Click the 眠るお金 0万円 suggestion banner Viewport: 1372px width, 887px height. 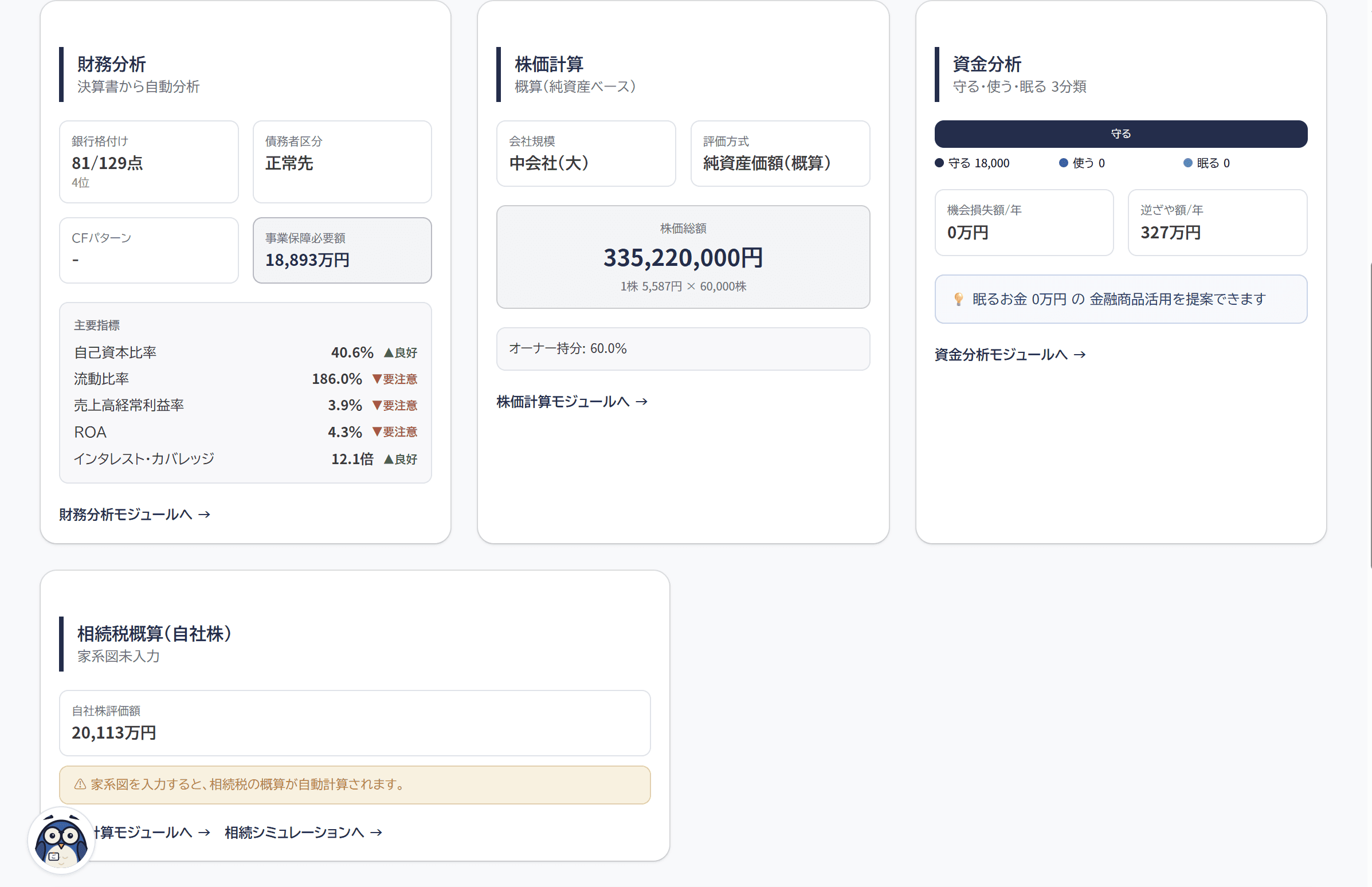coord(1121,299)
